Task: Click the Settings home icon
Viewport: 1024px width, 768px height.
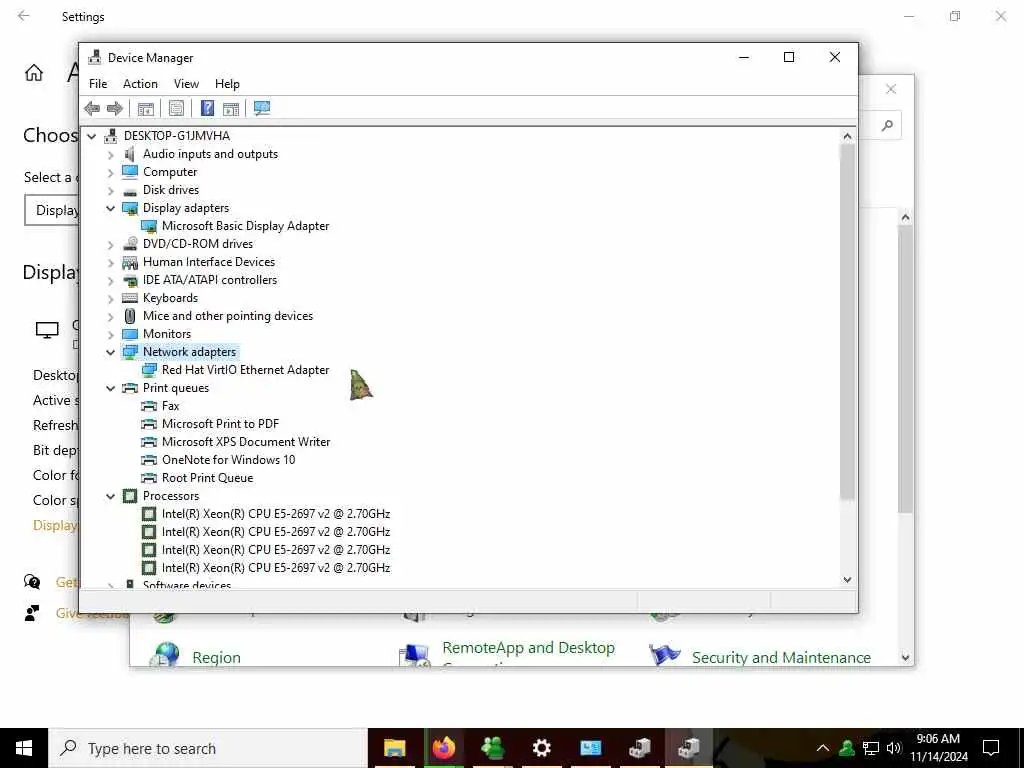Action: point(34,72)
